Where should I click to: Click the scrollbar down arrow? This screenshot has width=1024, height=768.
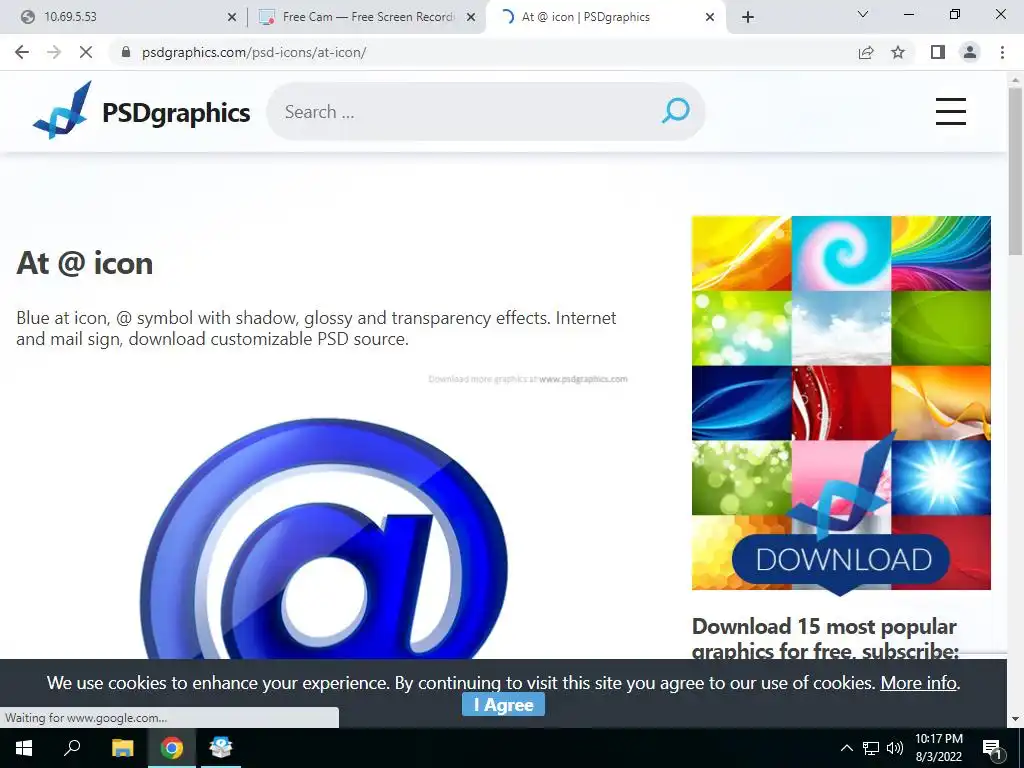click(x=1015, y=719)
